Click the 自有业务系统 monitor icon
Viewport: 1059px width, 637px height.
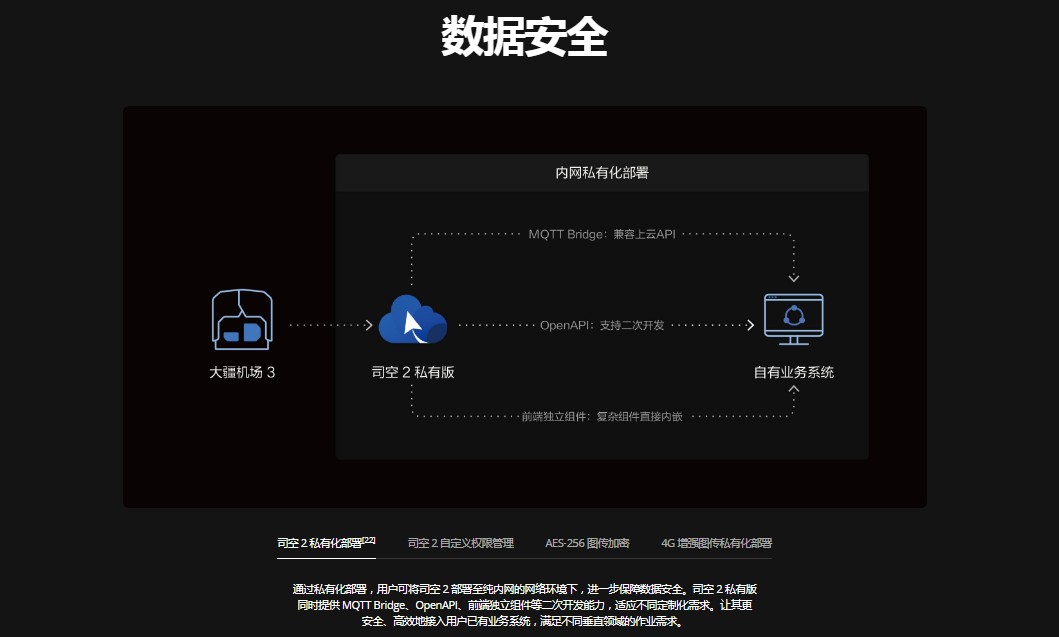[x=793, y=319]
